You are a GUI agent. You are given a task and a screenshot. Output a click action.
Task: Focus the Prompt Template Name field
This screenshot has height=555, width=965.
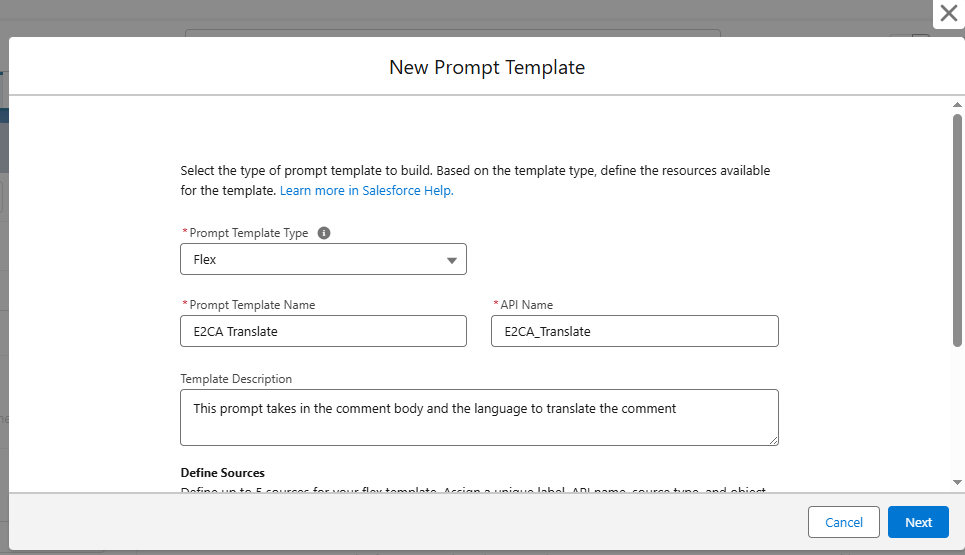[x=323, y=331]
